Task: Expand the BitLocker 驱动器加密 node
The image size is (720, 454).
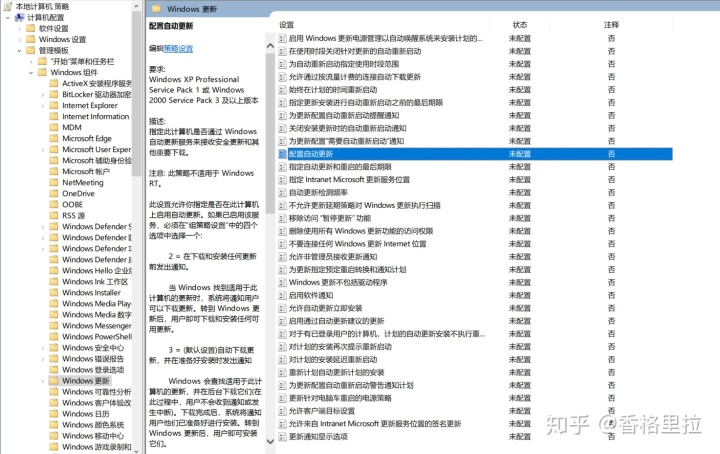Action: coord(43,95)
